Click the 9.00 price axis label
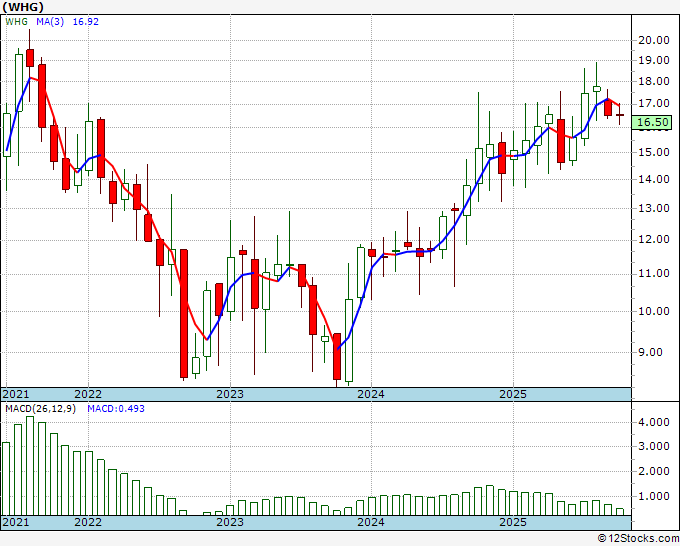The height and width of the screenshot is (546, 680). pyautogui.click(x=651, y=352)
